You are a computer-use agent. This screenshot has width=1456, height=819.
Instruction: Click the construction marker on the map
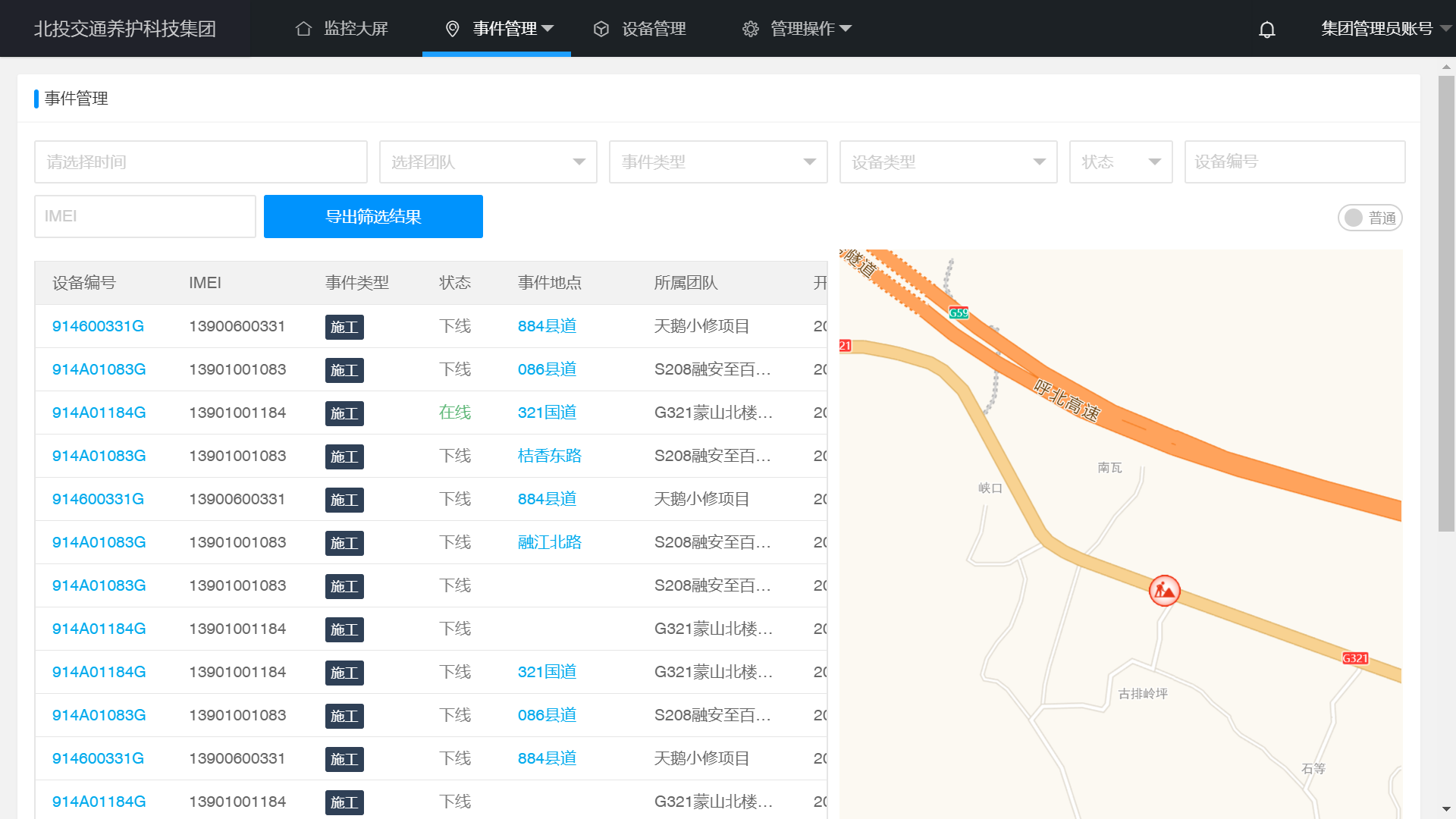point(1165,591)
